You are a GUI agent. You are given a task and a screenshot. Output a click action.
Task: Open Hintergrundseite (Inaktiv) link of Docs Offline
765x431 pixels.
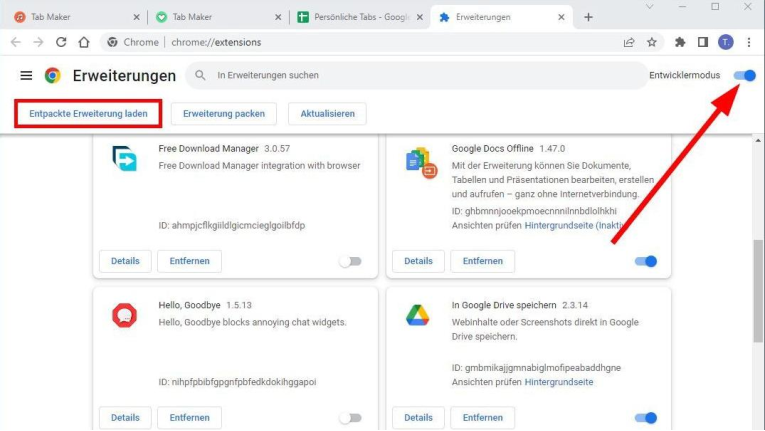[x=574, y=226]
